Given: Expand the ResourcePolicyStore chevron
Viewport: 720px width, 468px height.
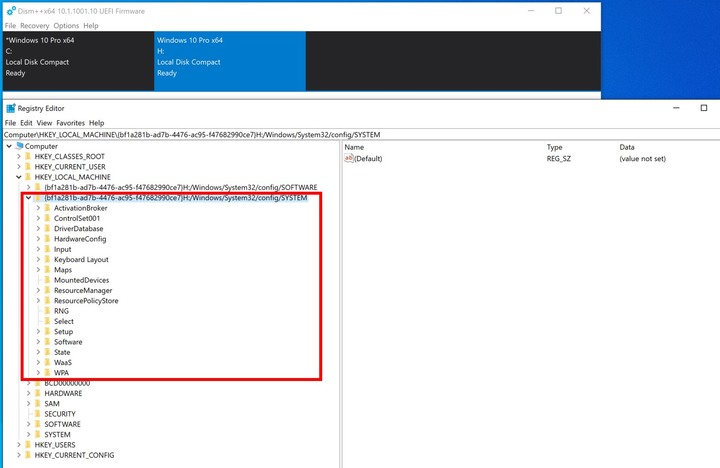Looking at the screenshot, I should coord(38,301).
